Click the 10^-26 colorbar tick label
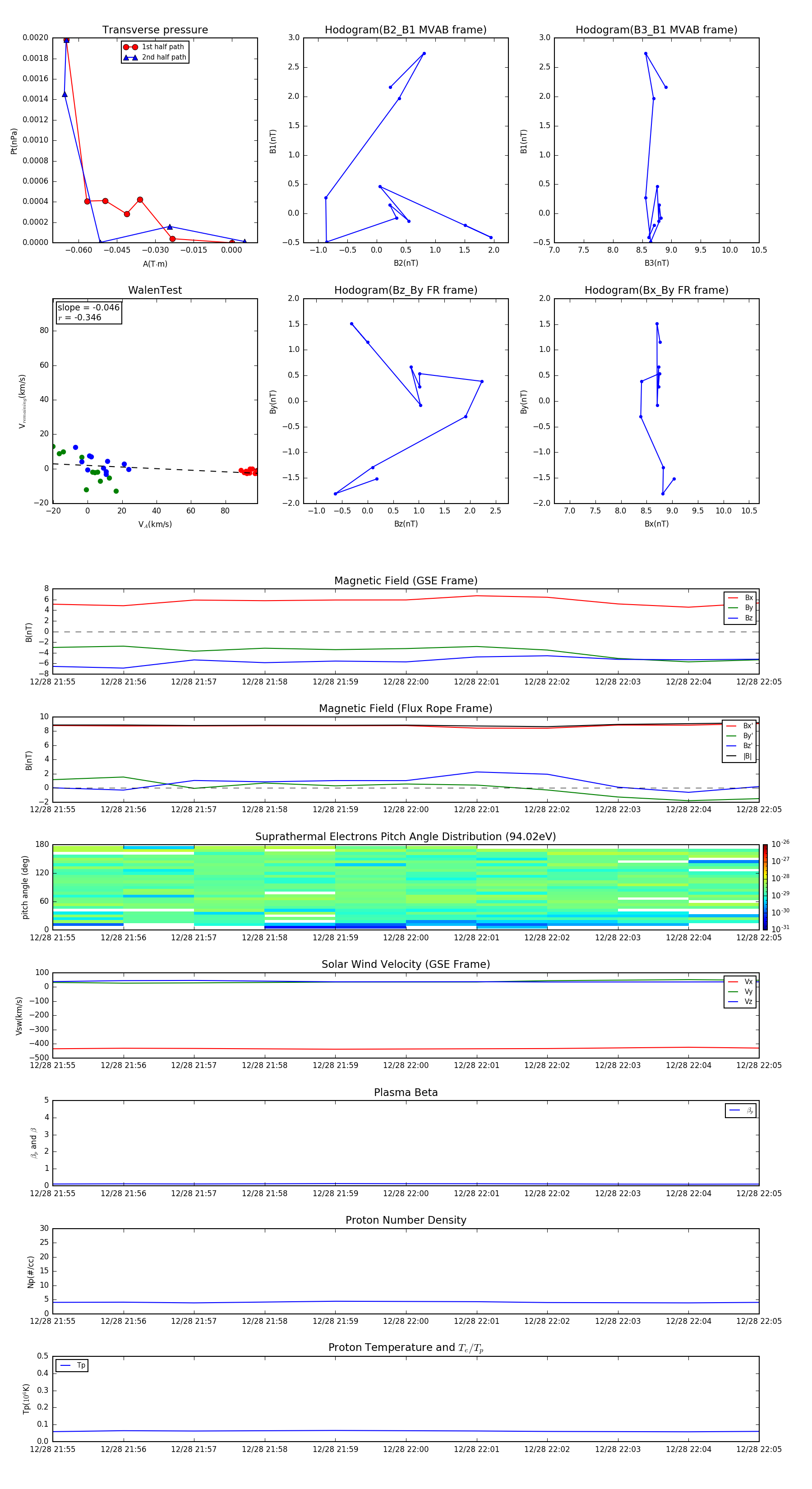812x1489 pixels. pyautogui.click(x=780, y=844)
